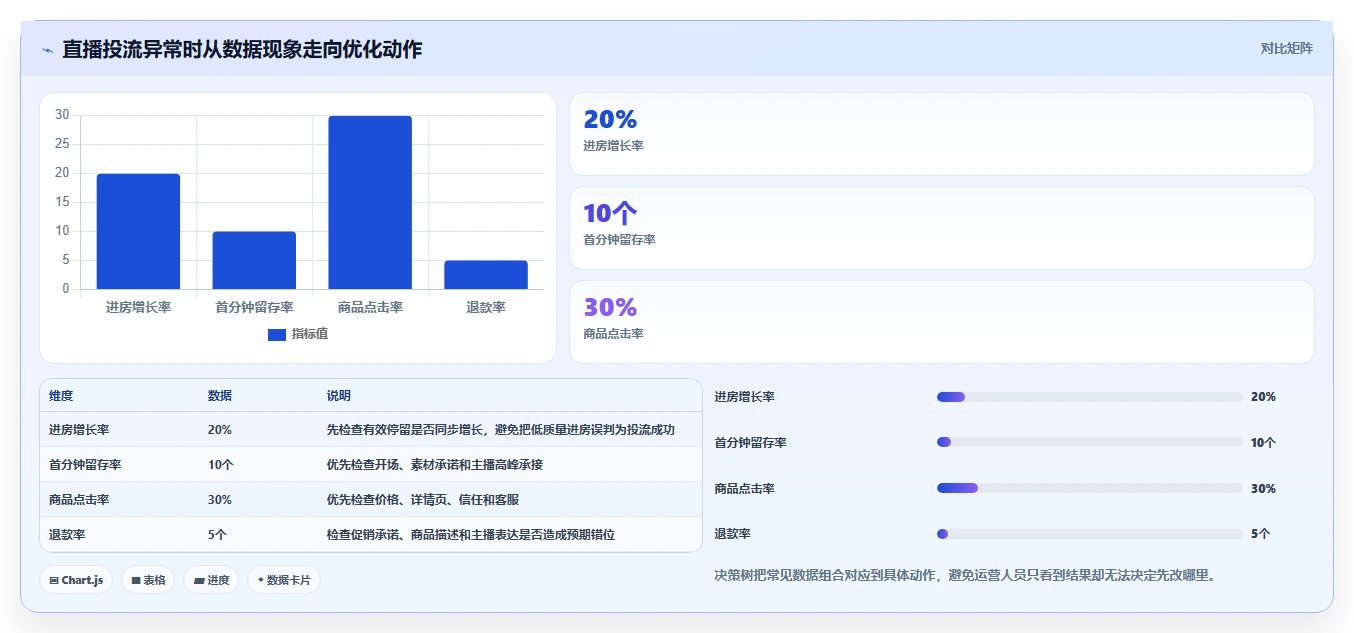Click the 商品点击率 progress bar
This screenshot has height=633, width=1354.
point(1090,488)
